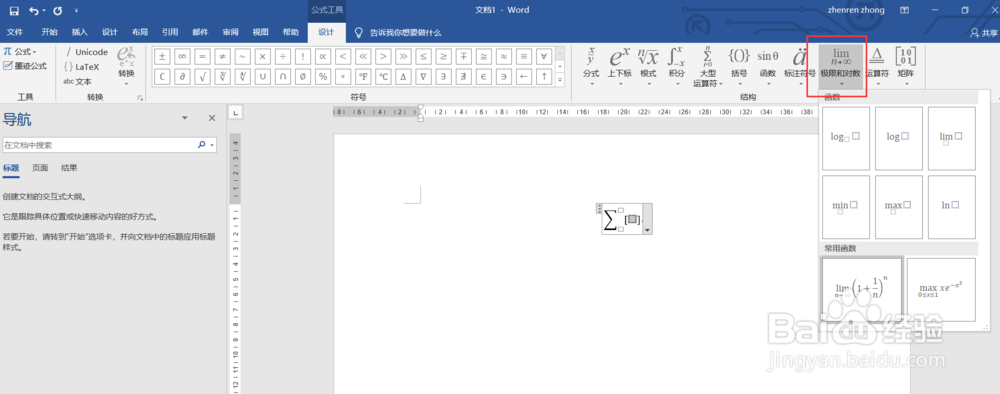Toggle the abc 文本 (text) option
Image resolution: width=1000 pixels, height=394 pixels.
click(x=78, y=81)
